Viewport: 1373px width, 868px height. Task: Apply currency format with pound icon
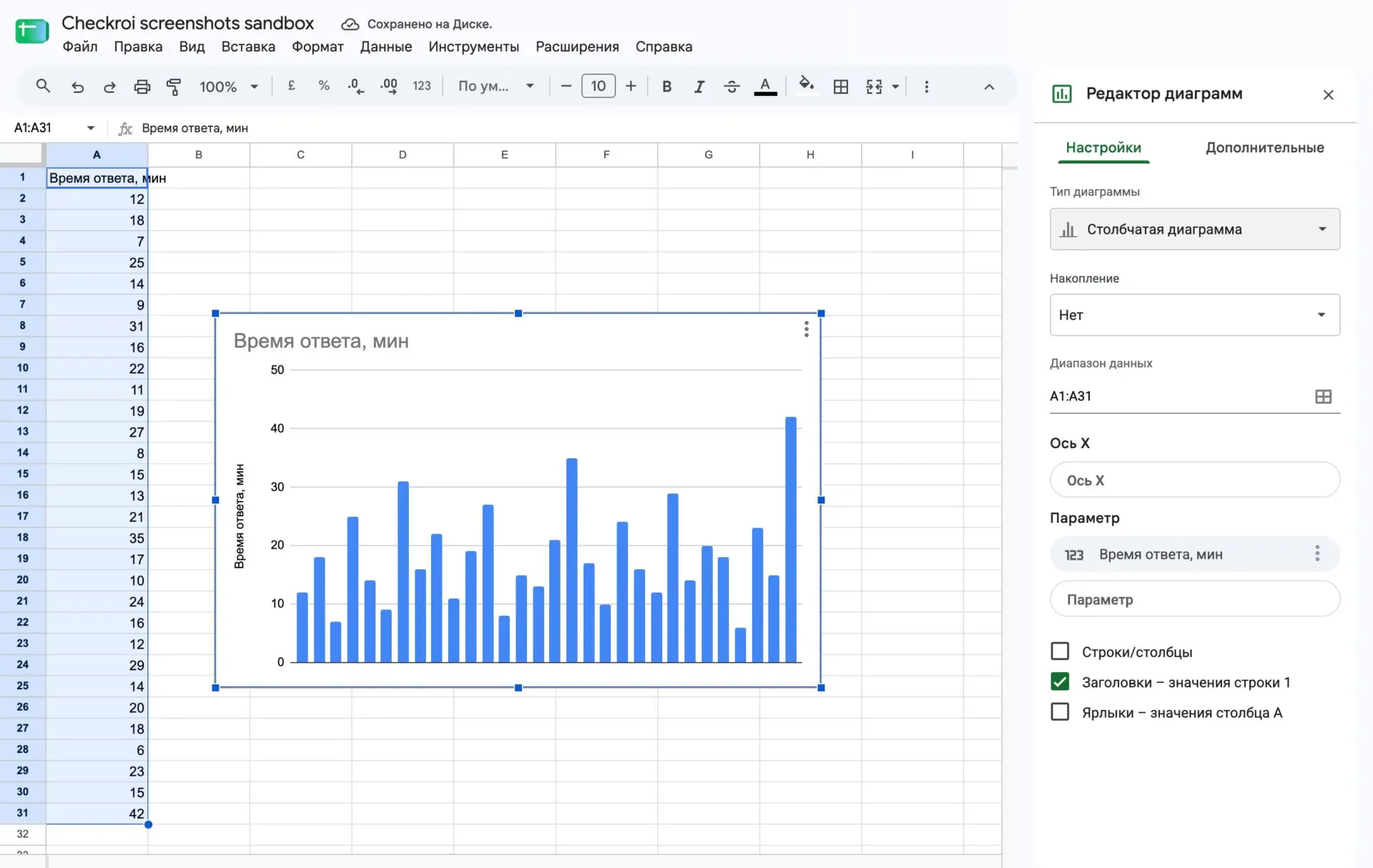pos(292,86)
